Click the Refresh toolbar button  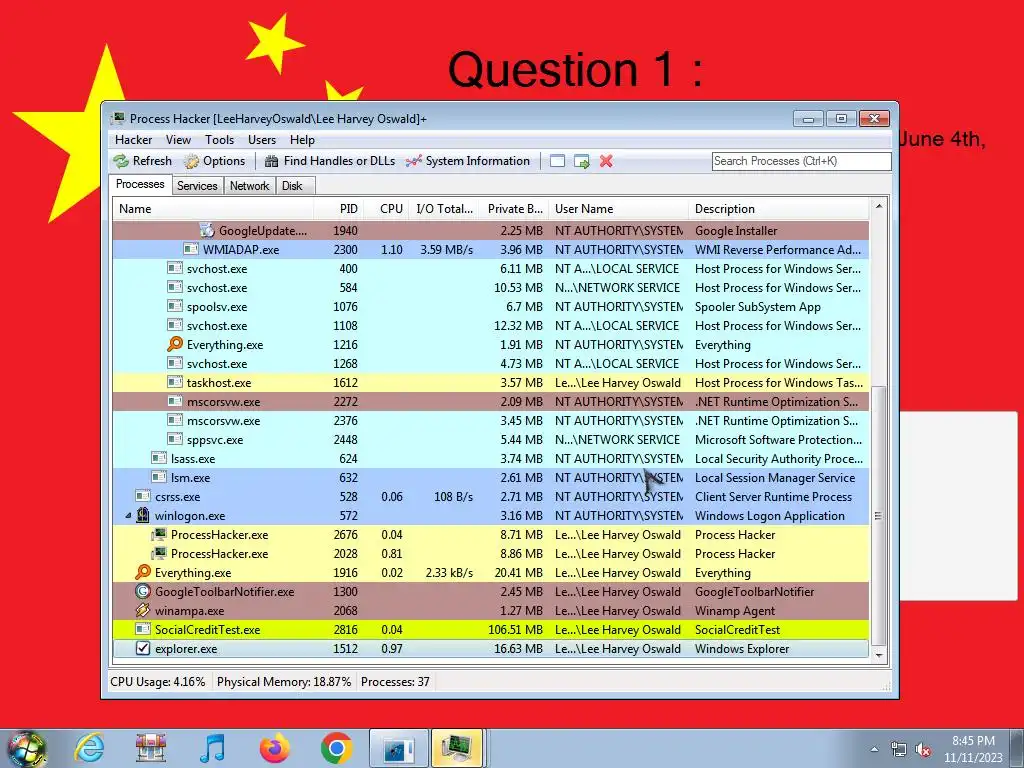[143, 161]
